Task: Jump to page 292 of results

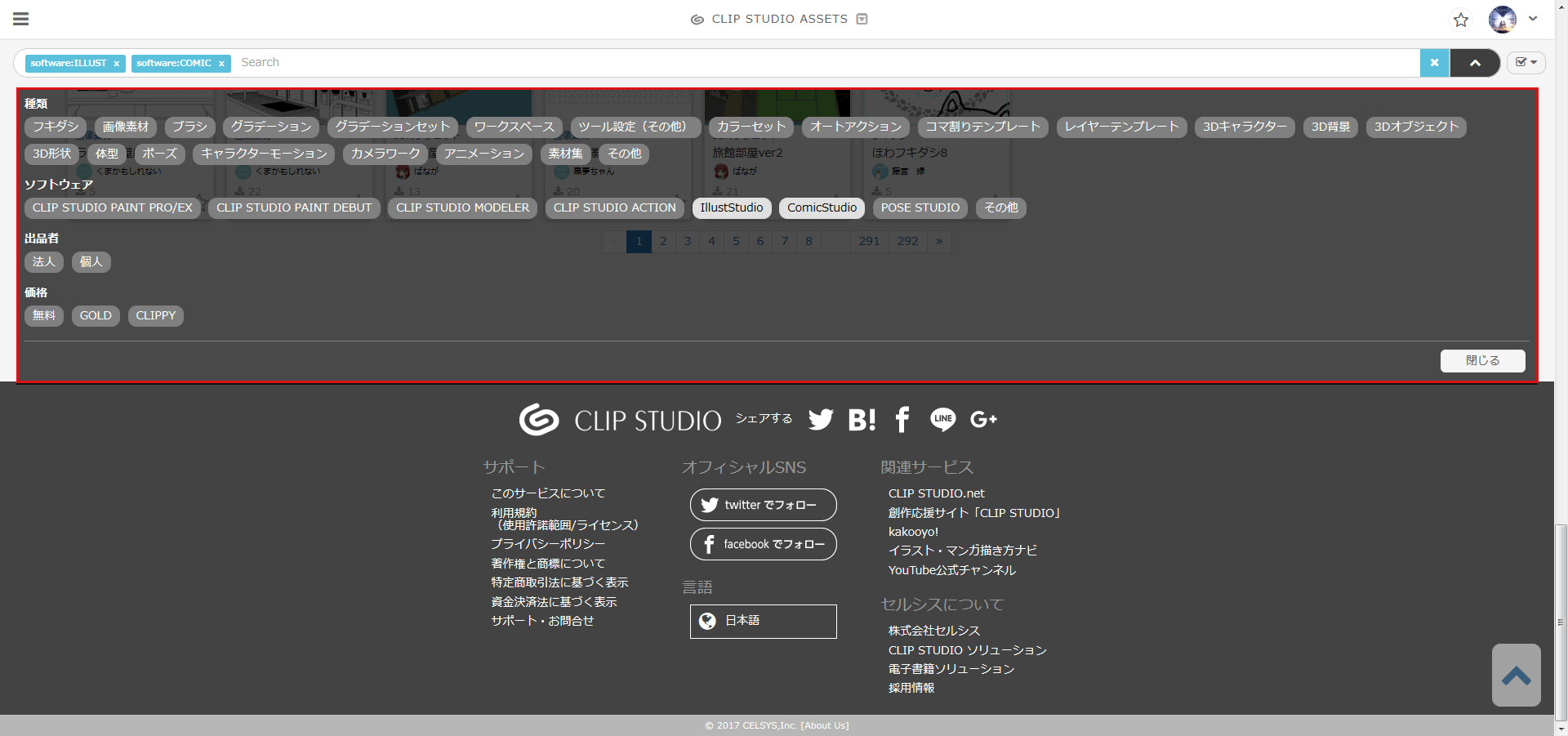Action: tap(907, 241)
